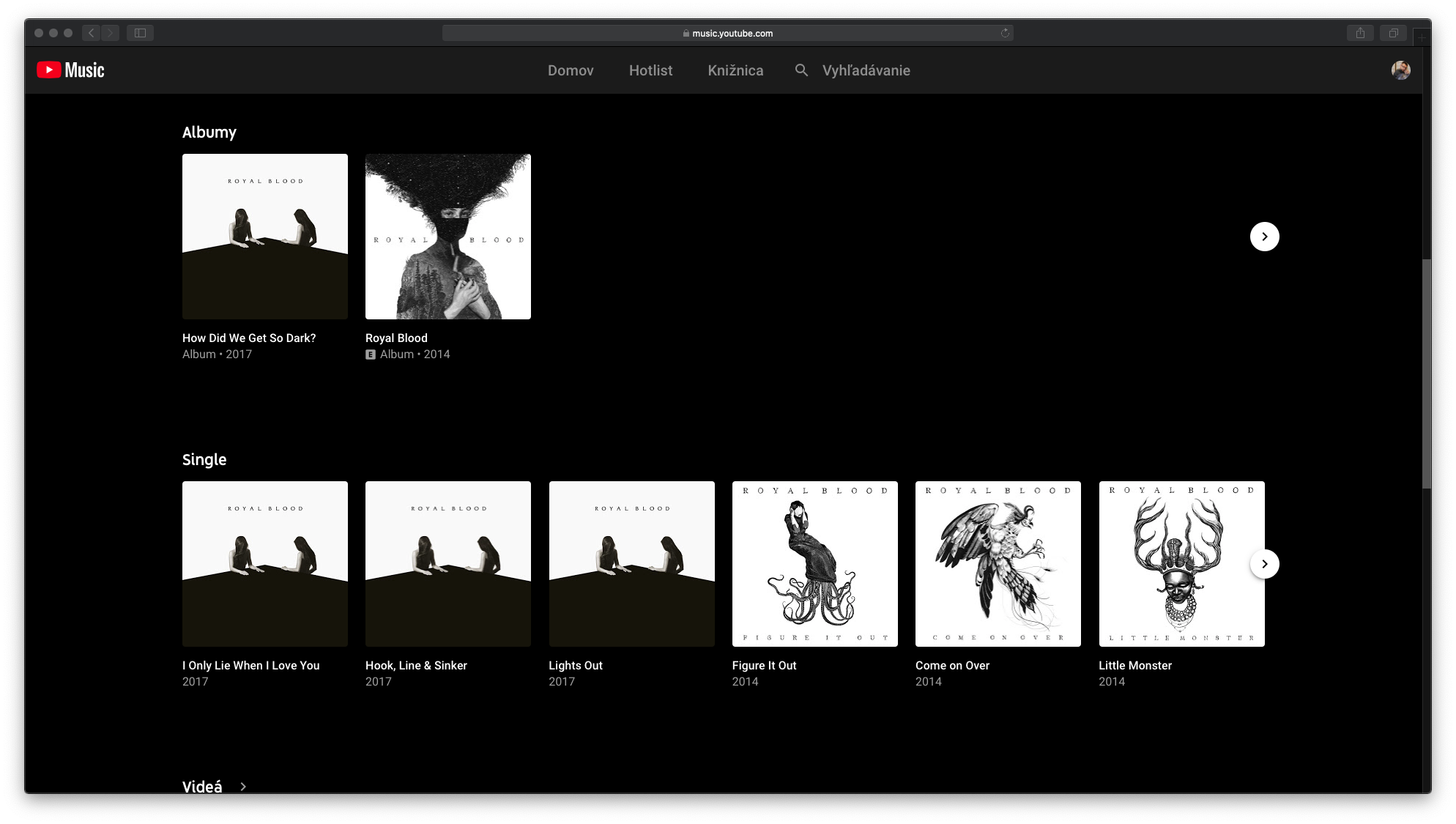Click "Album • 2017" subtitle text
This screenshot has height=824, width=1456.
point(217,355)
